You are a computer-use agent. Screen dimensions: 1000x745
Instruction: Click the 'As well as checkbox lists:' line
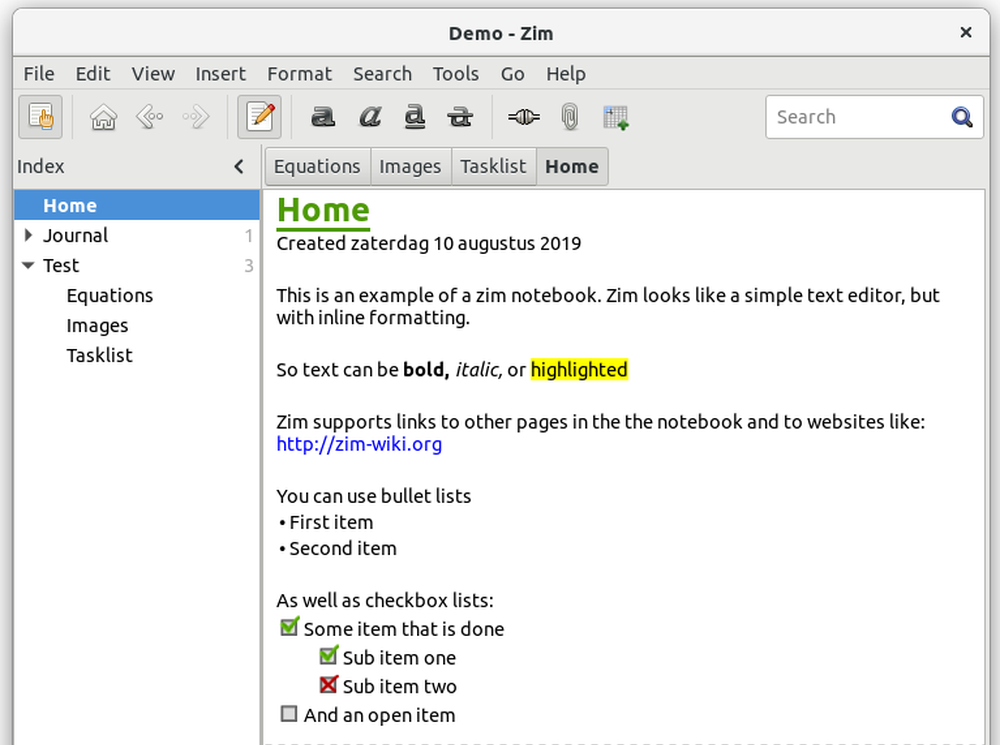tap(385, 601)
